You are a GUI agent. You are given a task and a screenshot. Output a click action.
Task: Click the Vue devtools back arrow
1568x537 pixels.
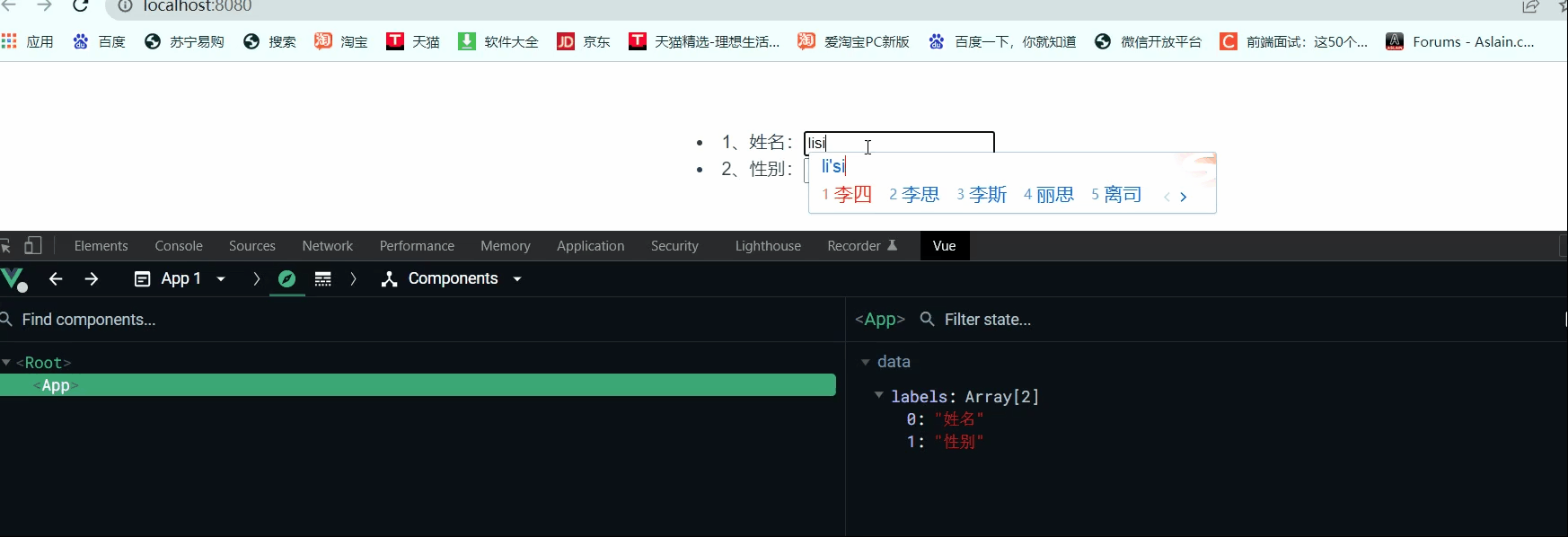(56, 279)
